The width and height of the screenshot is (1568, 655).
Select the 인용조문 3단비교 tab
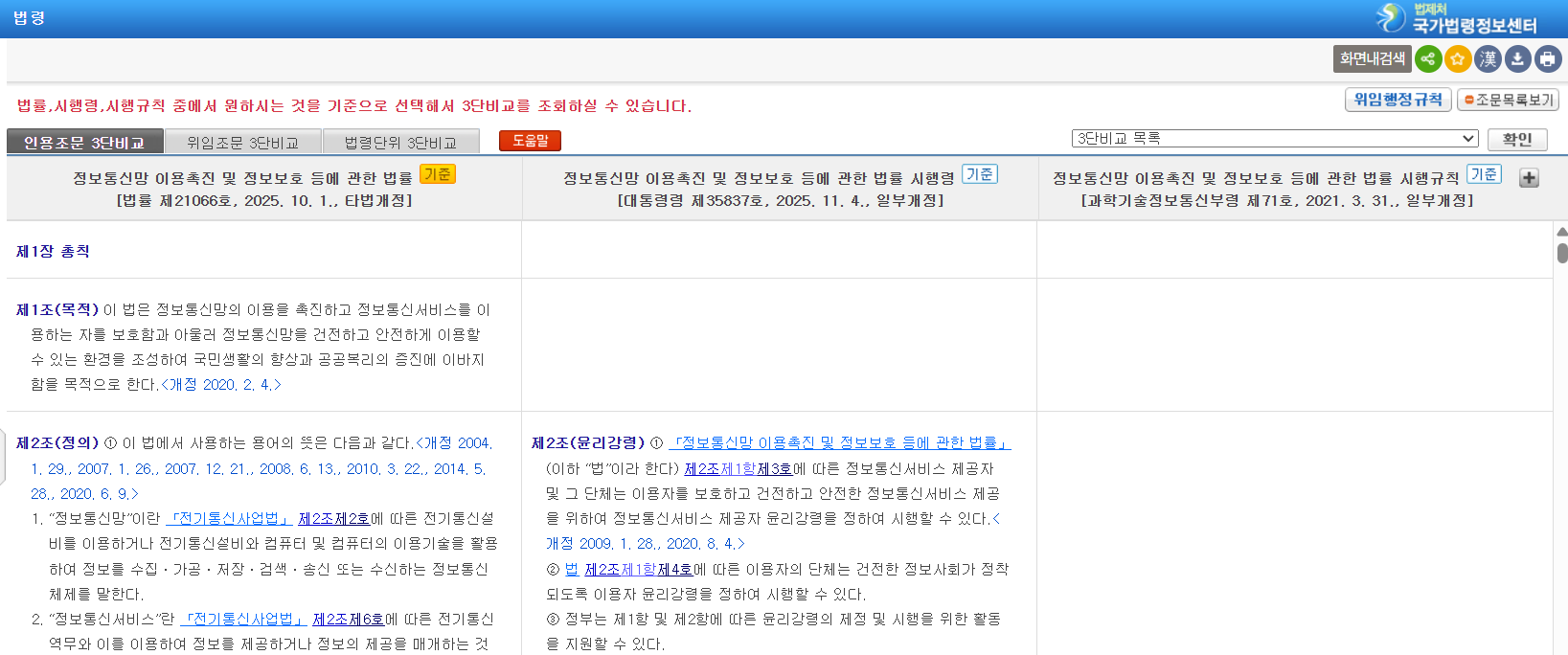click(x=84, y=143)
